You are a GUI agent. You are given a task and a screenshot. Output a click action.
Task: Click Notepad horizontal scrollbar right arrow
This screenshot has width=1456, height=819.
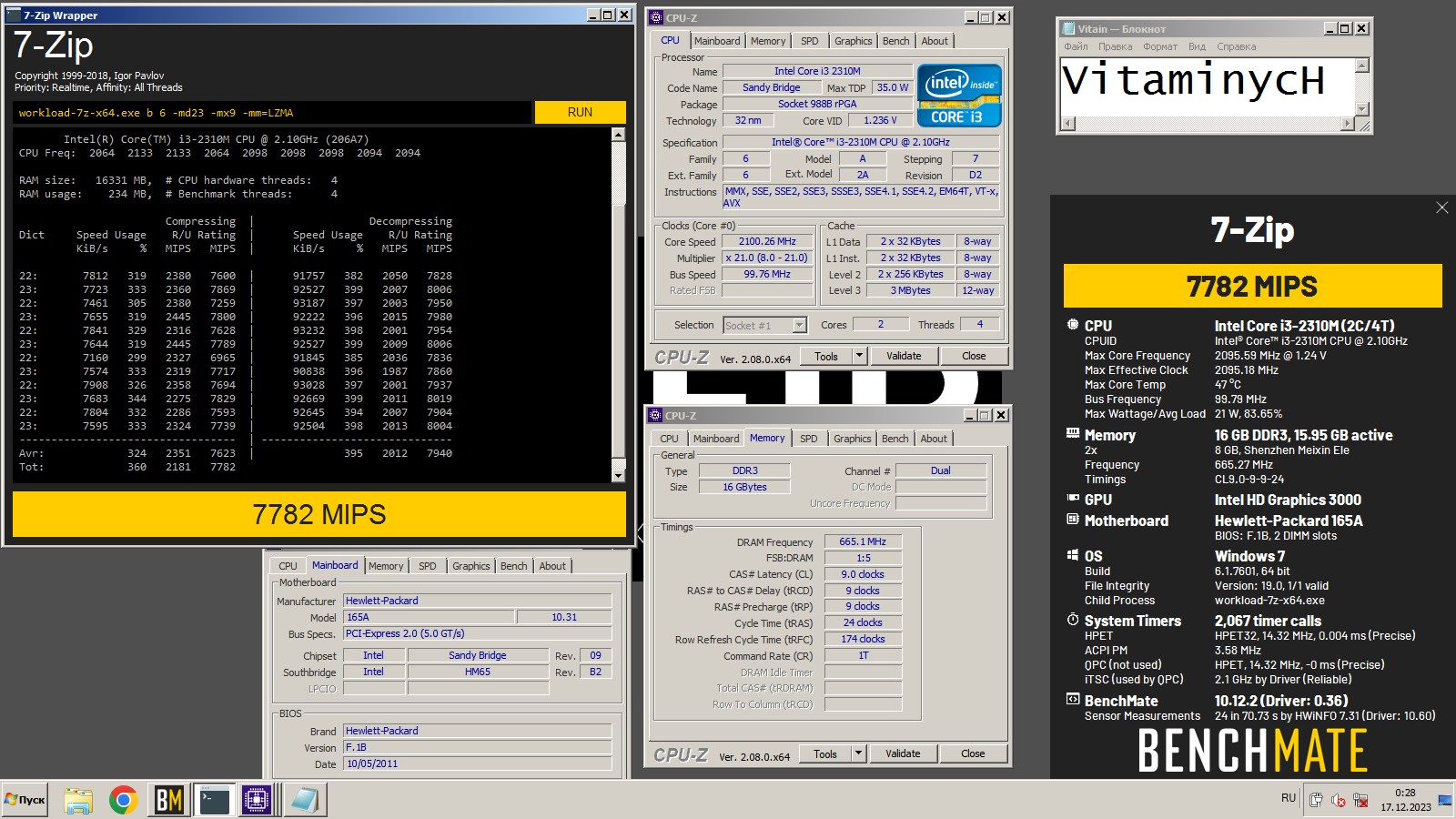pyautogui.click(x=1350, y=123)
